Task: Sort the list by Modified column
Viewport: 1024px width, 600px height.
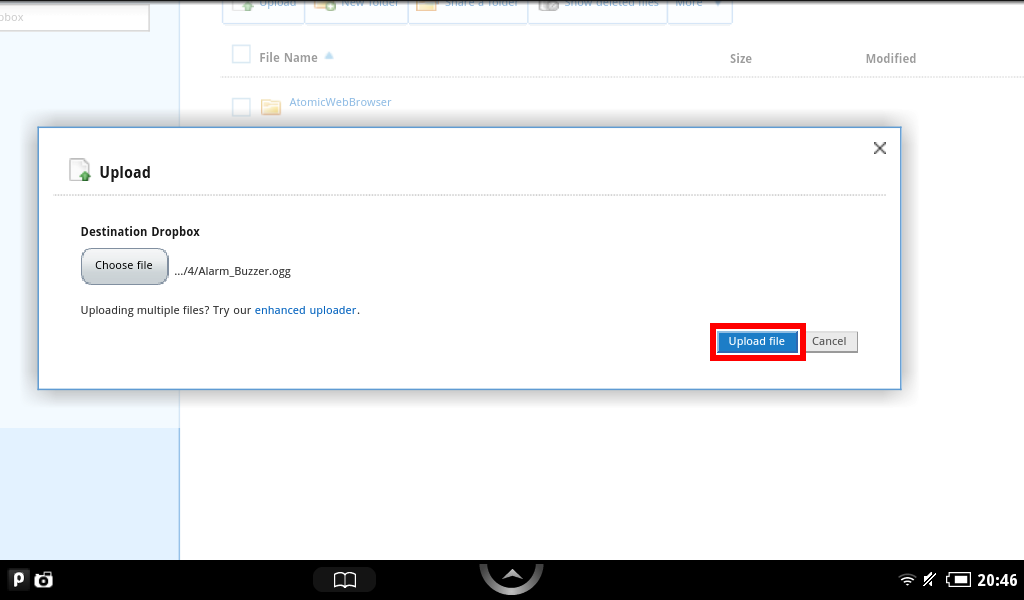Action: point(890,59)
